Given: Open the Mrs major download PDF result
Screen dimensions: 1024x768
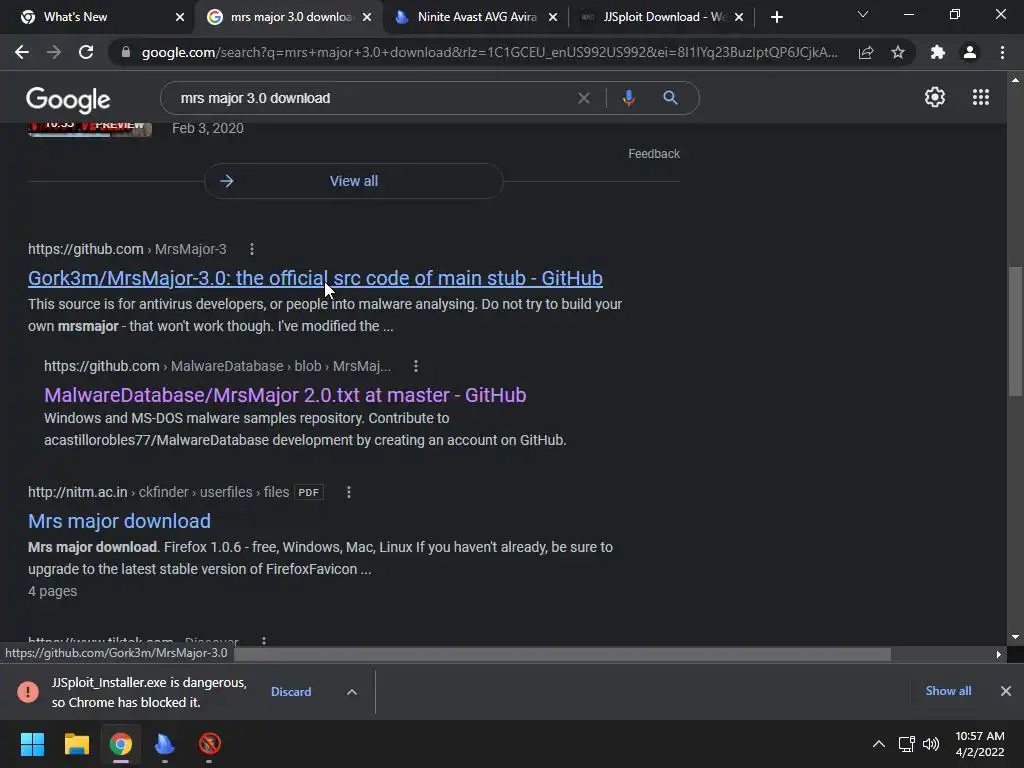Looking at the screenshot, I should [119, 521].
